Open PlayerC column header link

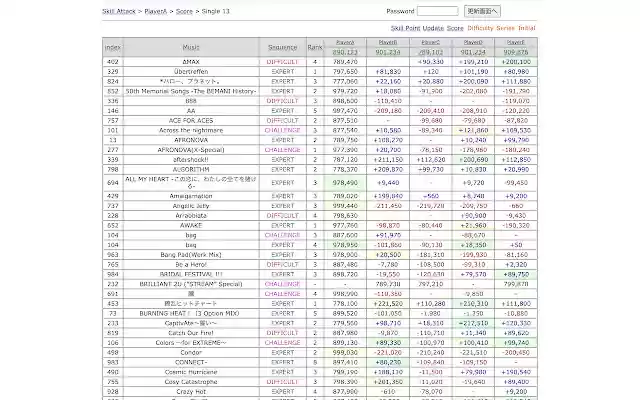[x=431, y=42]
